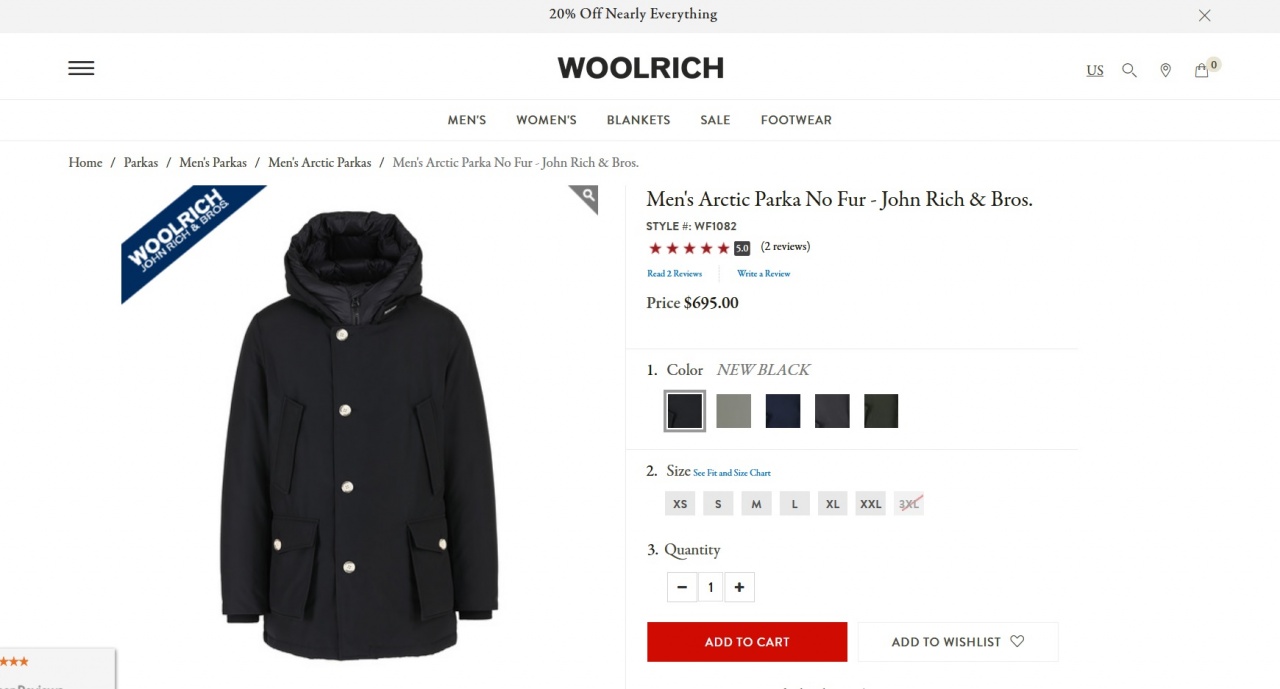The height and width of the screenshot is (689, 1280).
Task: Select size M
Action: [756, 504]
